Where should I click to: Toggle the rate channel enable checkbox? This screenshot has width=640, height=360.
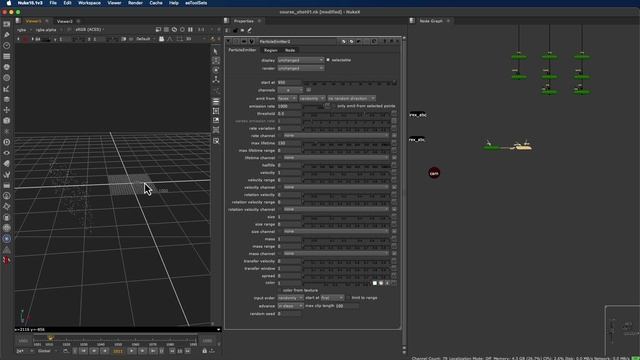[280, 135]
